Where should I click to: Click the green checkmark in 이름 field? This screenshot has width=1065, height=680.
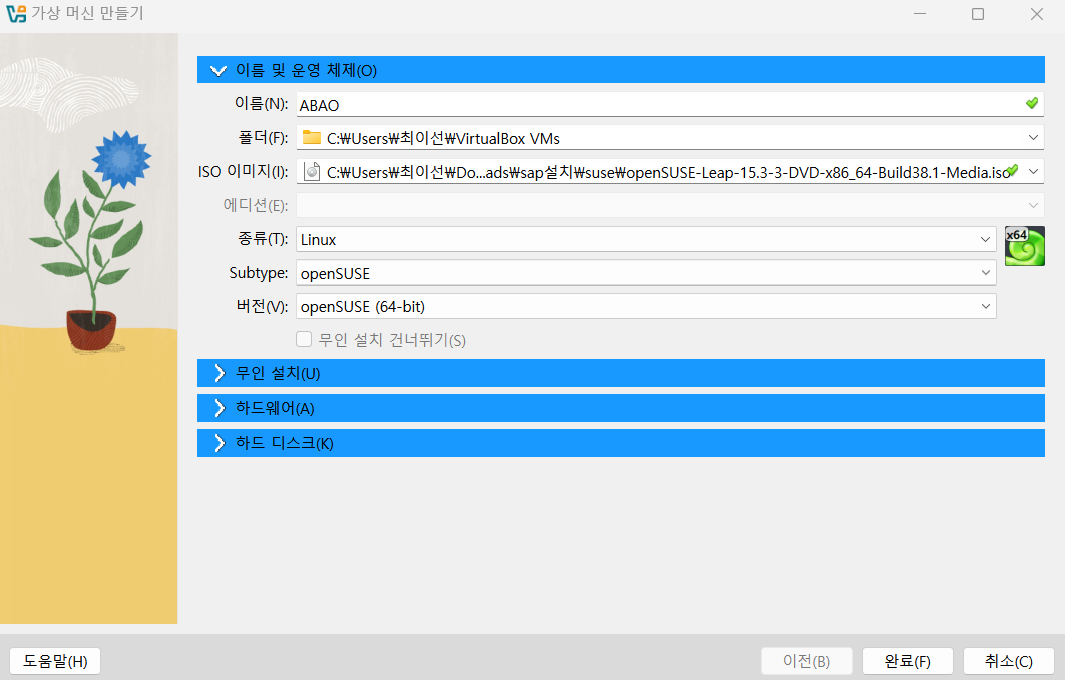[1032, 103]
